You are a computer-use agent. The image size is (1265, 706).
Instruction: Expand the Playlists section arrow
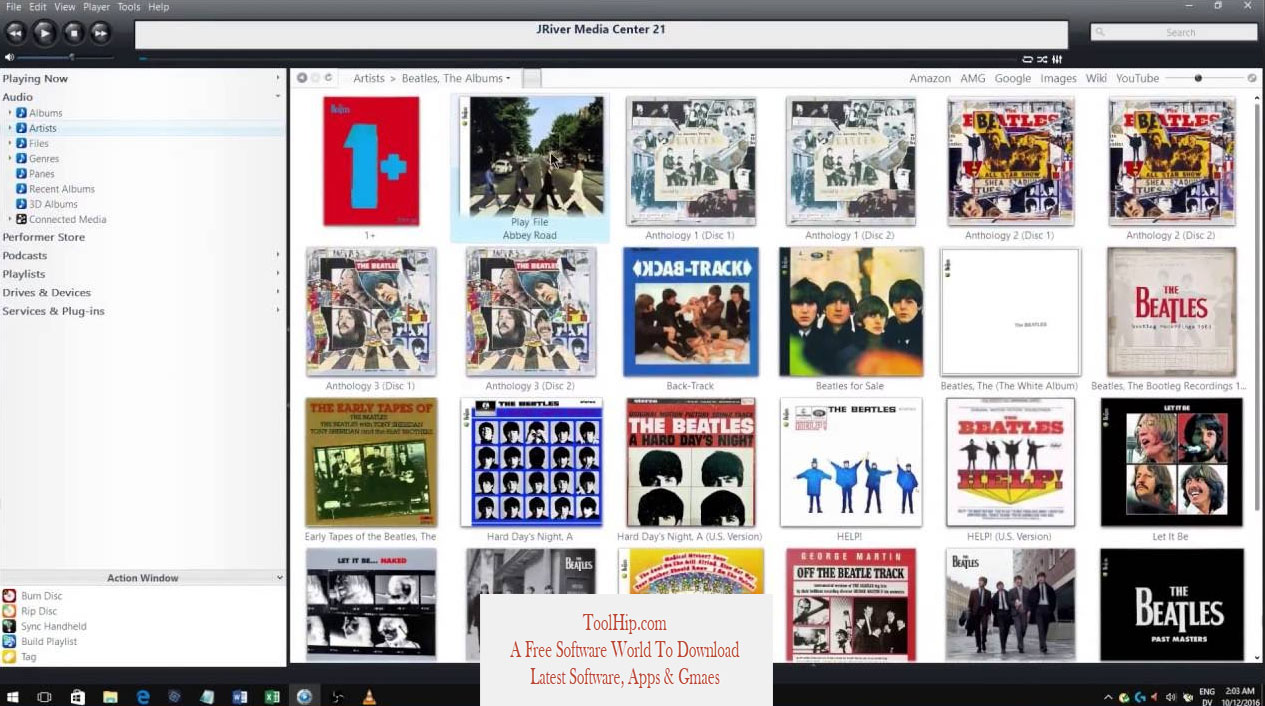pos(278,273)
